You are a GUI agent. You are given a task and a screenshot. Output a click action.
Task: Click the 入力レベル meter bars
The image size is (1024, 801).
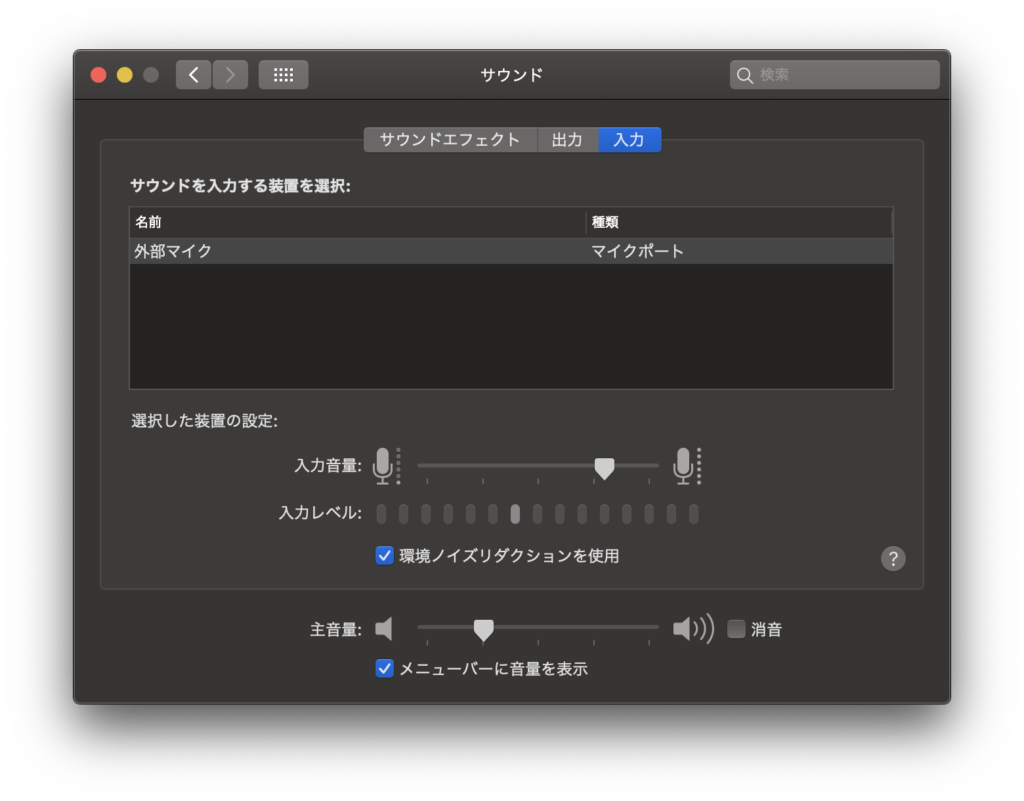[x=537, y=514]
